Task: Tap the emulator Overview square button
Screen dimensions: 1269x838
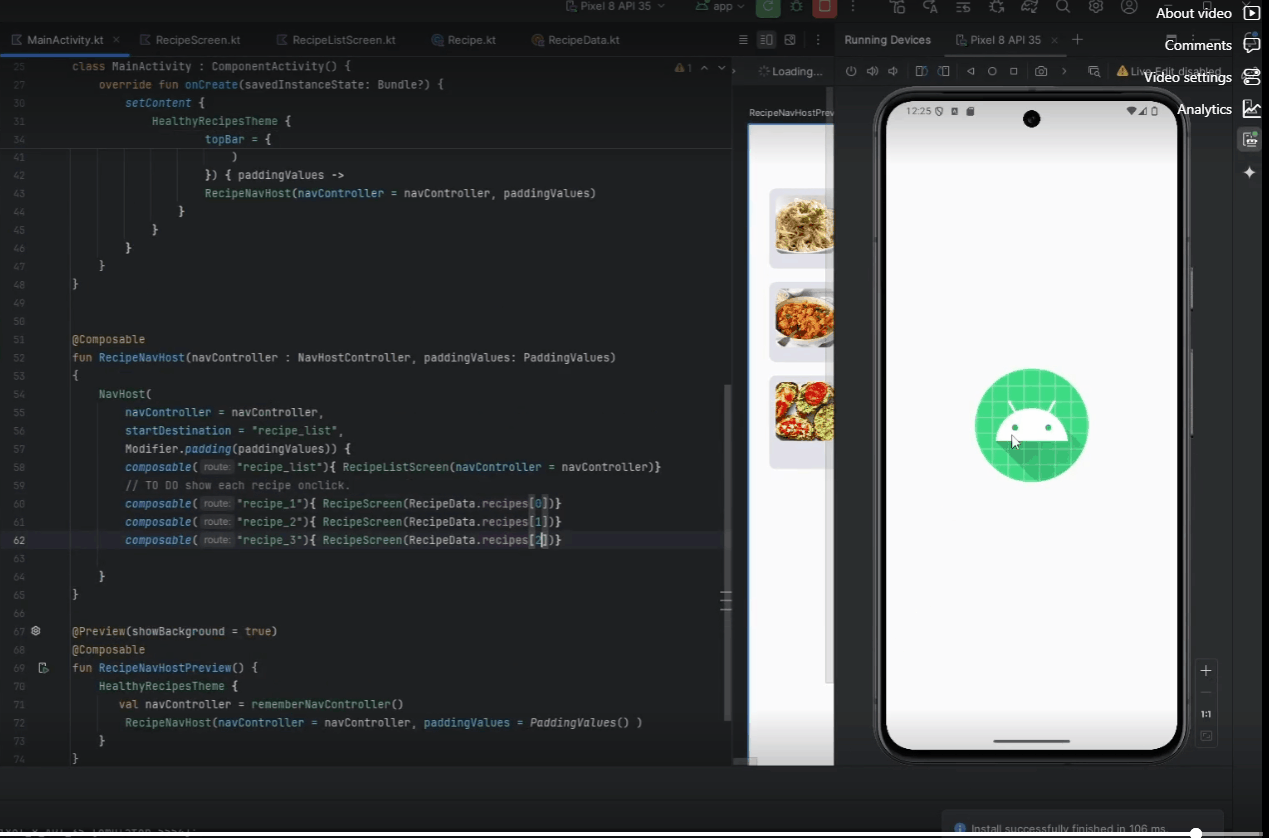Action: pos(1014,72)
